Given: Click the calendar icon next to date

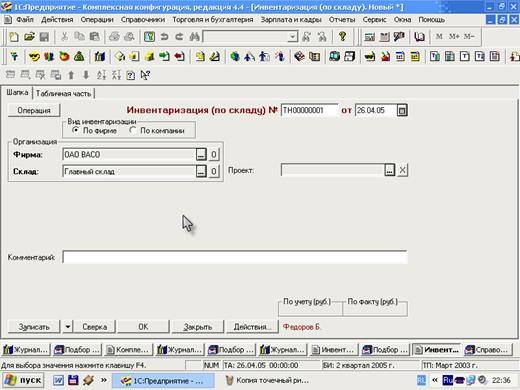Looking at the screenshot, I should tap(402, 110).
